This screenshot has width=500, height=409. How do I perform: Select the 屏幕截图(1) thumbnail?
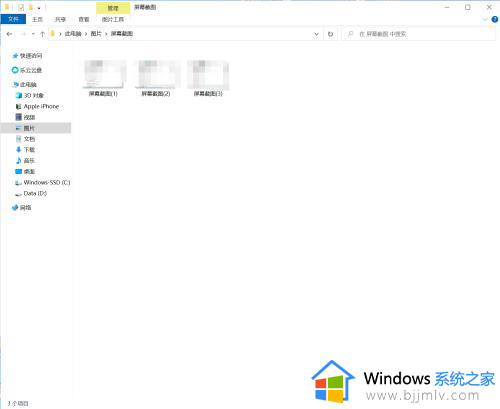[x=104, y=74]
